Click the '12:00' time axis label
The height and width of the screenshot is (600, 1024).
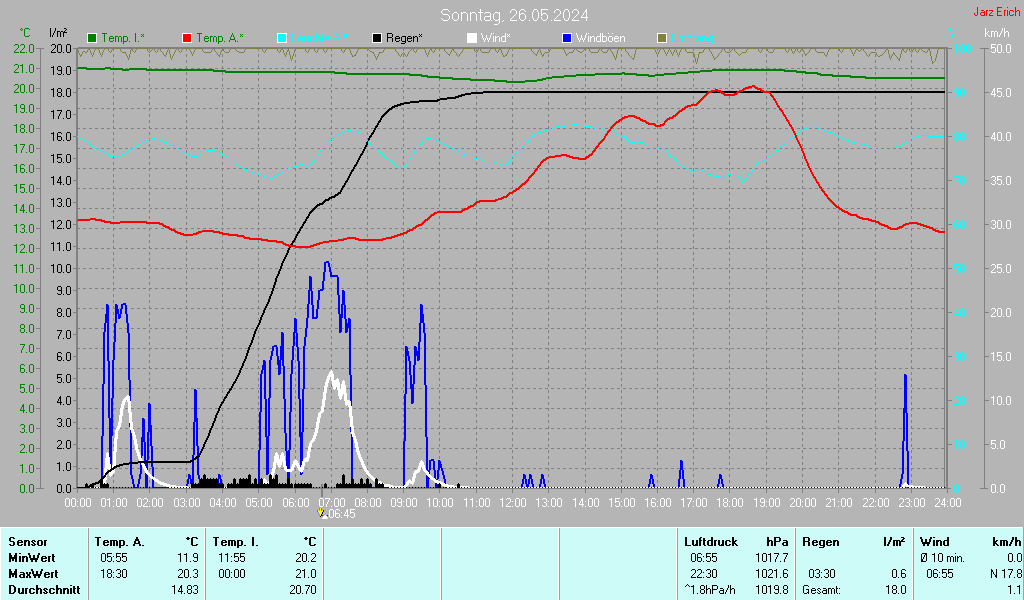pos(513,503)
